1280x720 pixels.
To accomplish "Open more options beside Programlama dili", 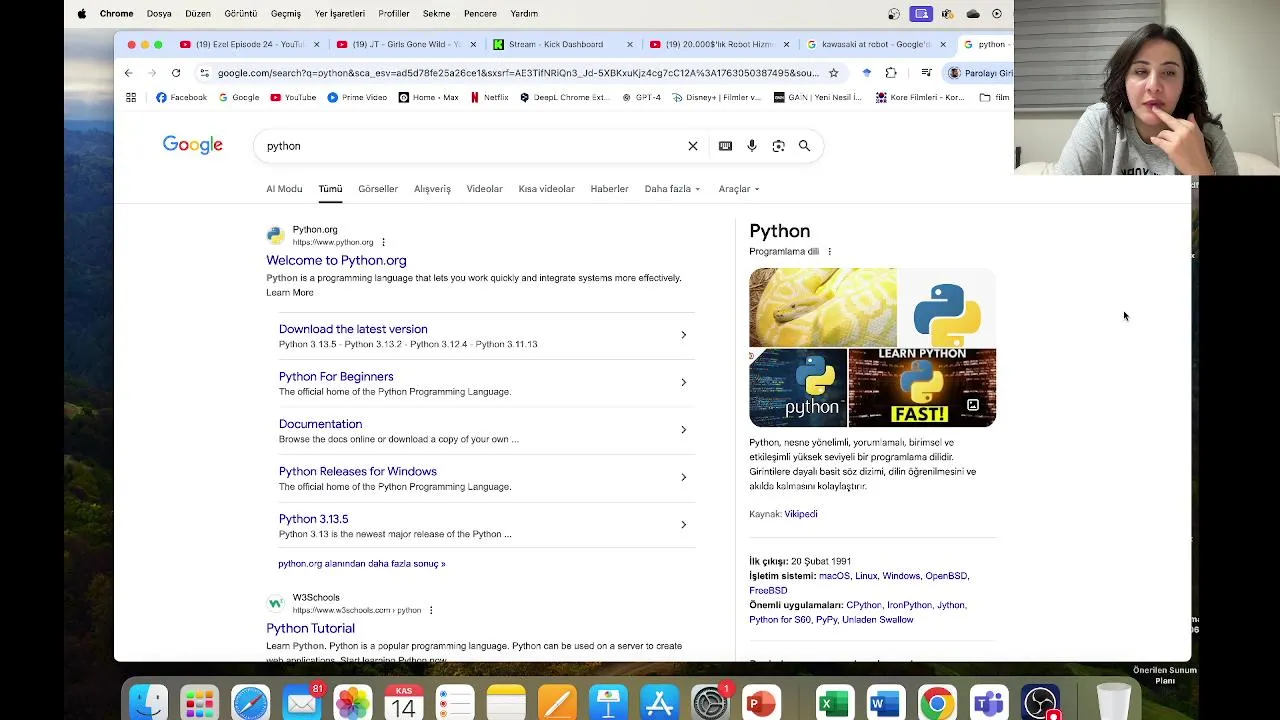I will coord(829,252).
